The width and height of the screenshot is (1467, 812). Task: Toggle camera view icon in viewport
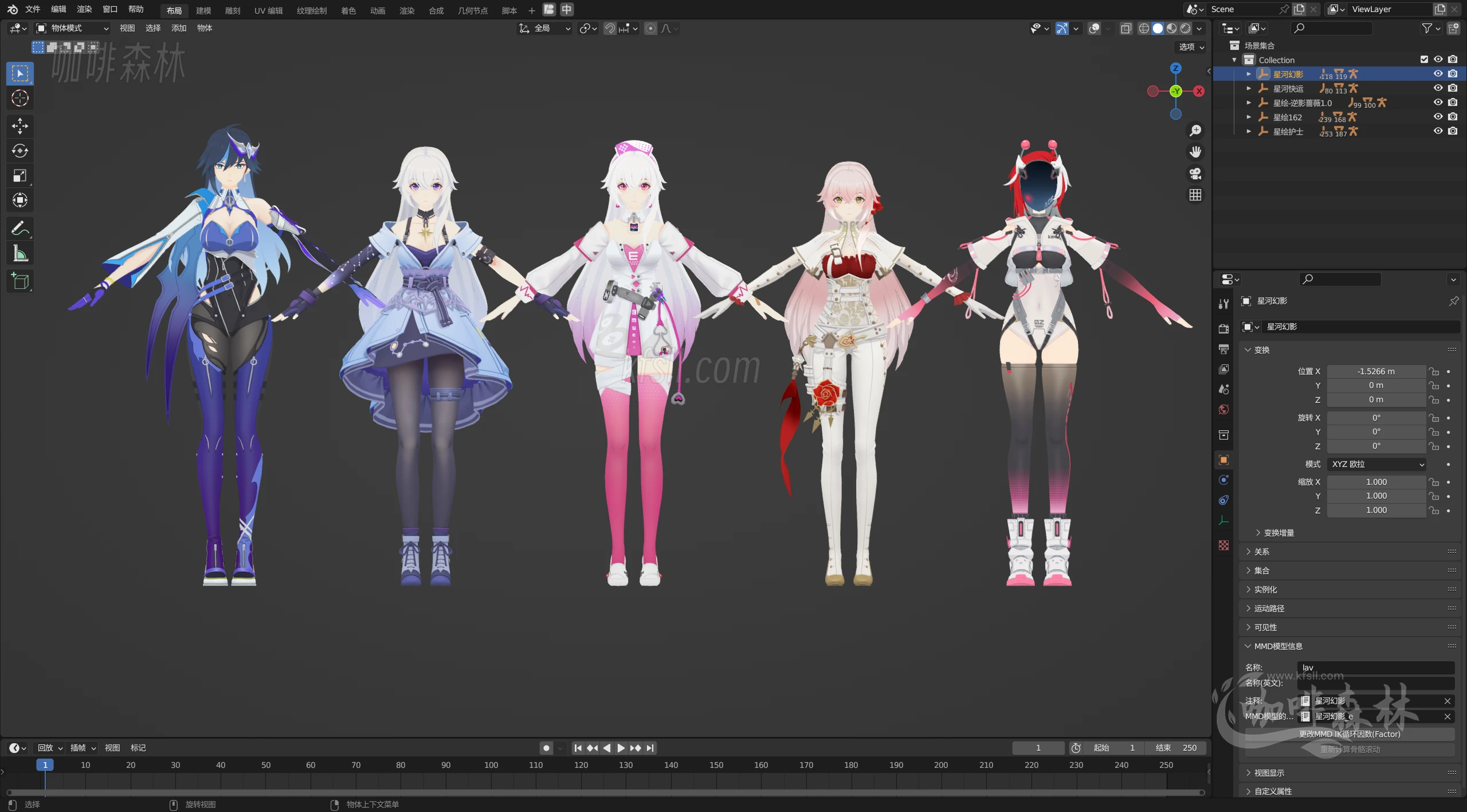point(1195,174)
